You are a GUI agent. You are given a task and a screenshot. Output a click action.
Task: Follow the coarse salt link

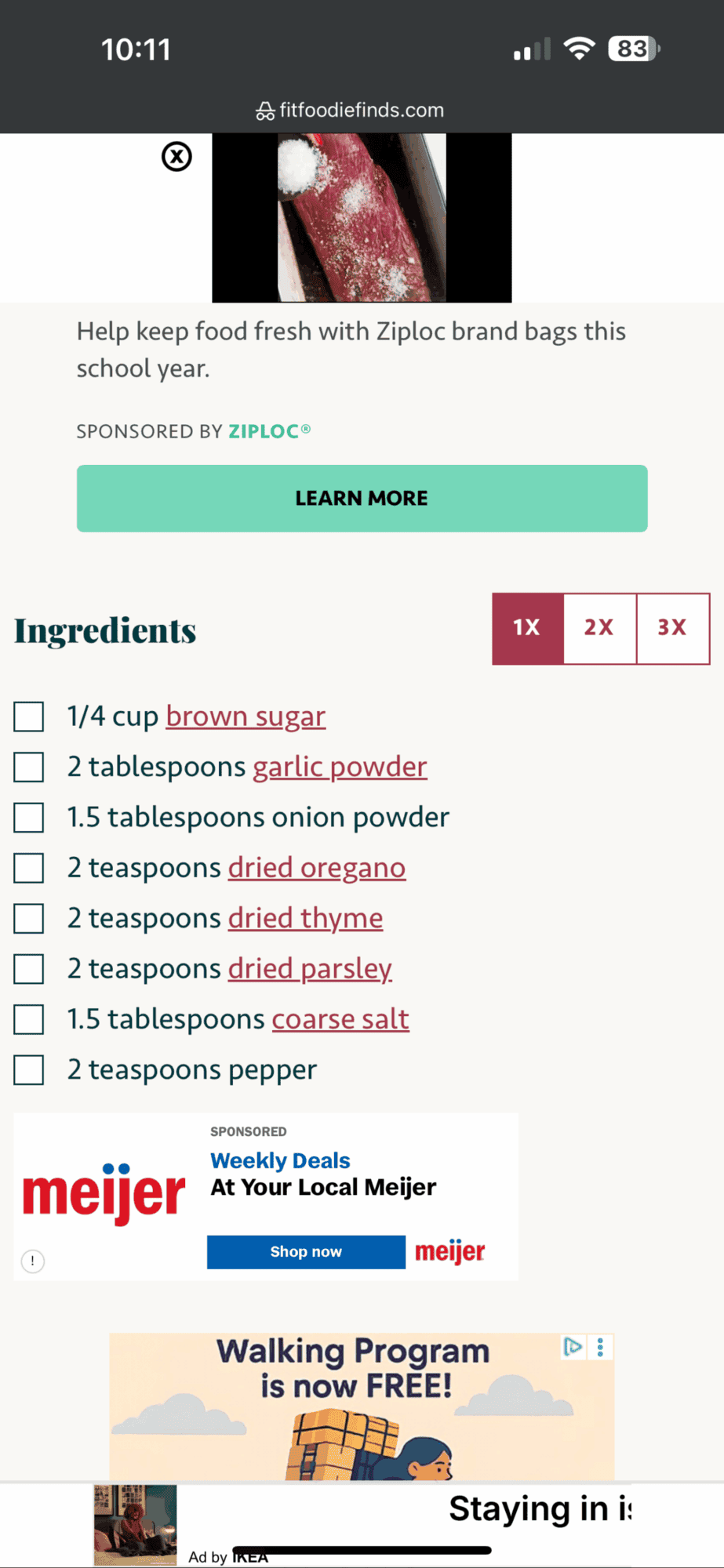[x=340, y=1019]
